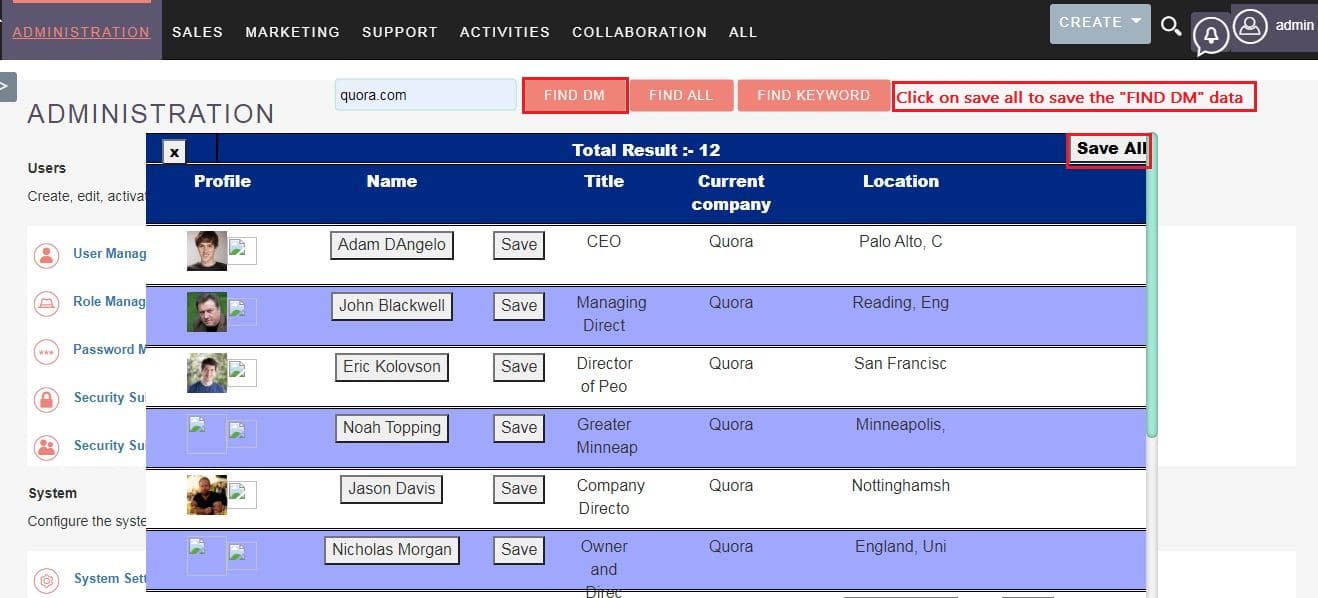Click the first Security Suite lock icon
Screen dimensions: 1318x598
[x=46, y=399]
